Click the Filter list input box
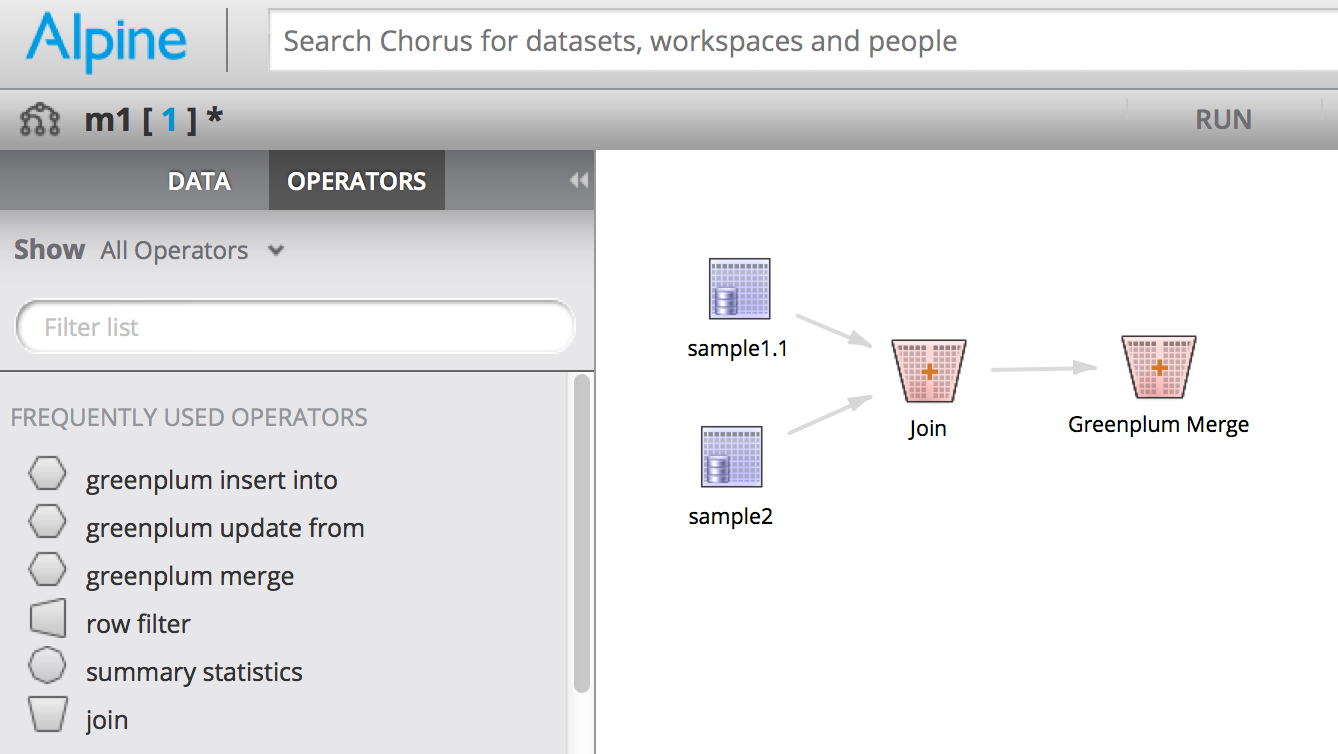The width and height of the screenshot is (1338, 754). 295,326
